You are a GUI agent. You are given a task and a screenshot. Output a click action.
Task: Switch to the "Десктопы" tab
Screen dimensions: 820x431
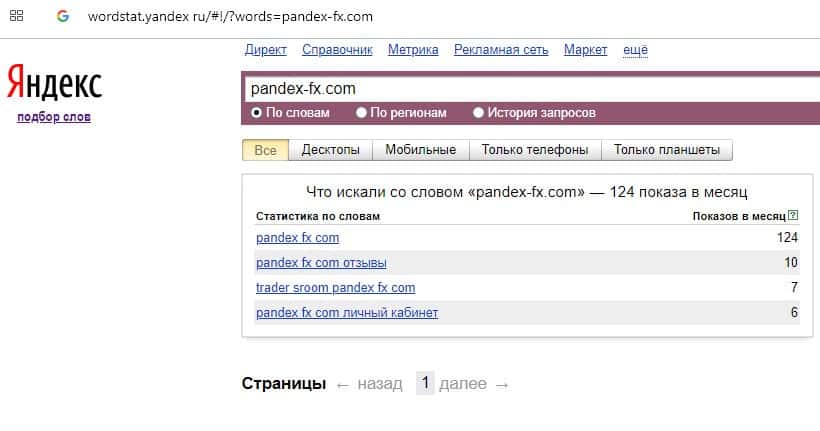coord(330,150)
